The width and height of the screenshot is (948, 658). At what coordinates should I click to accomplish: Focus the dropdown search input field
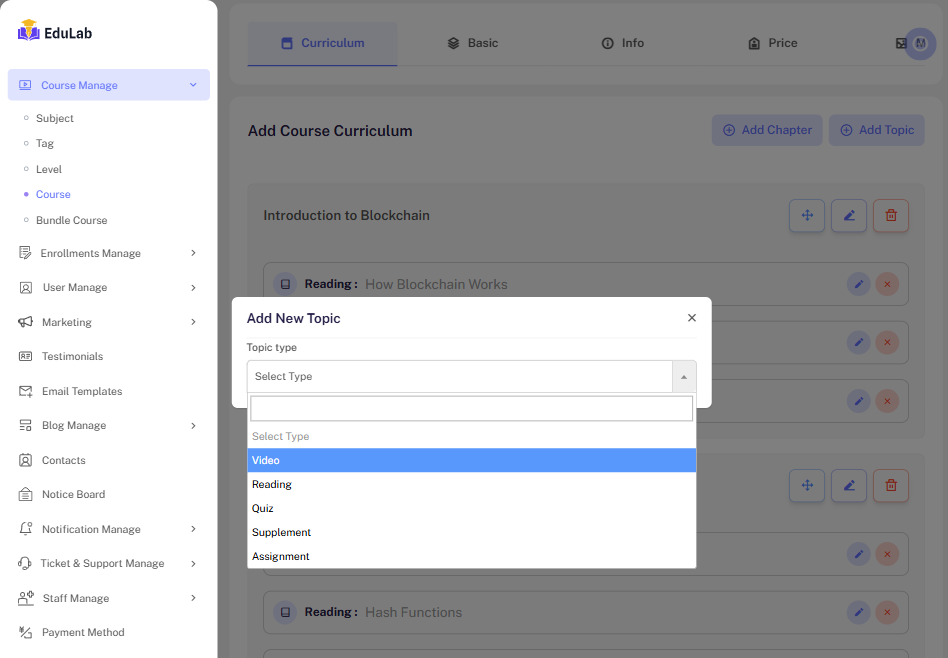tap(471, 408)
